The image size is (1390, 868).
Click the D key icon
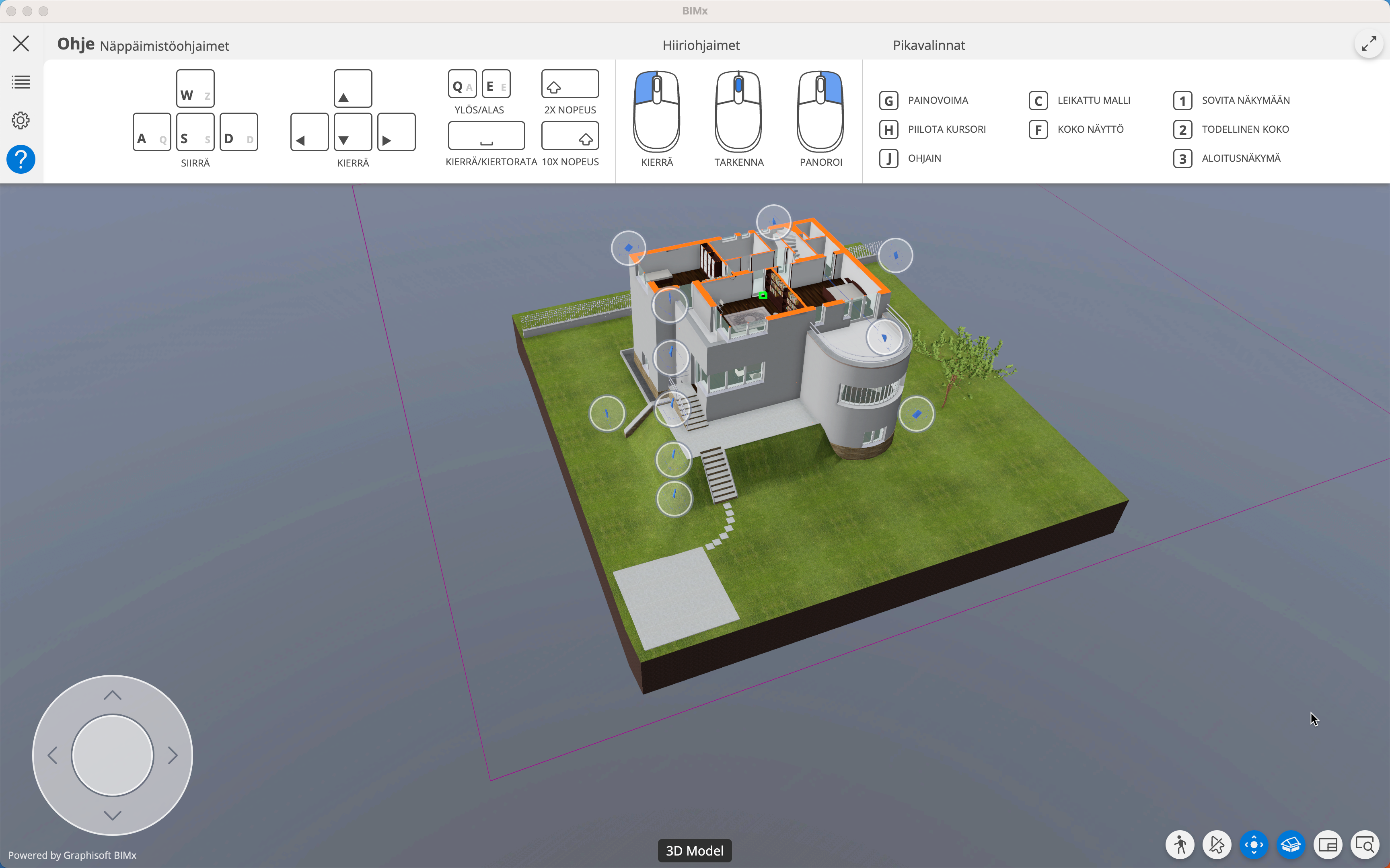tap(239, 132)
